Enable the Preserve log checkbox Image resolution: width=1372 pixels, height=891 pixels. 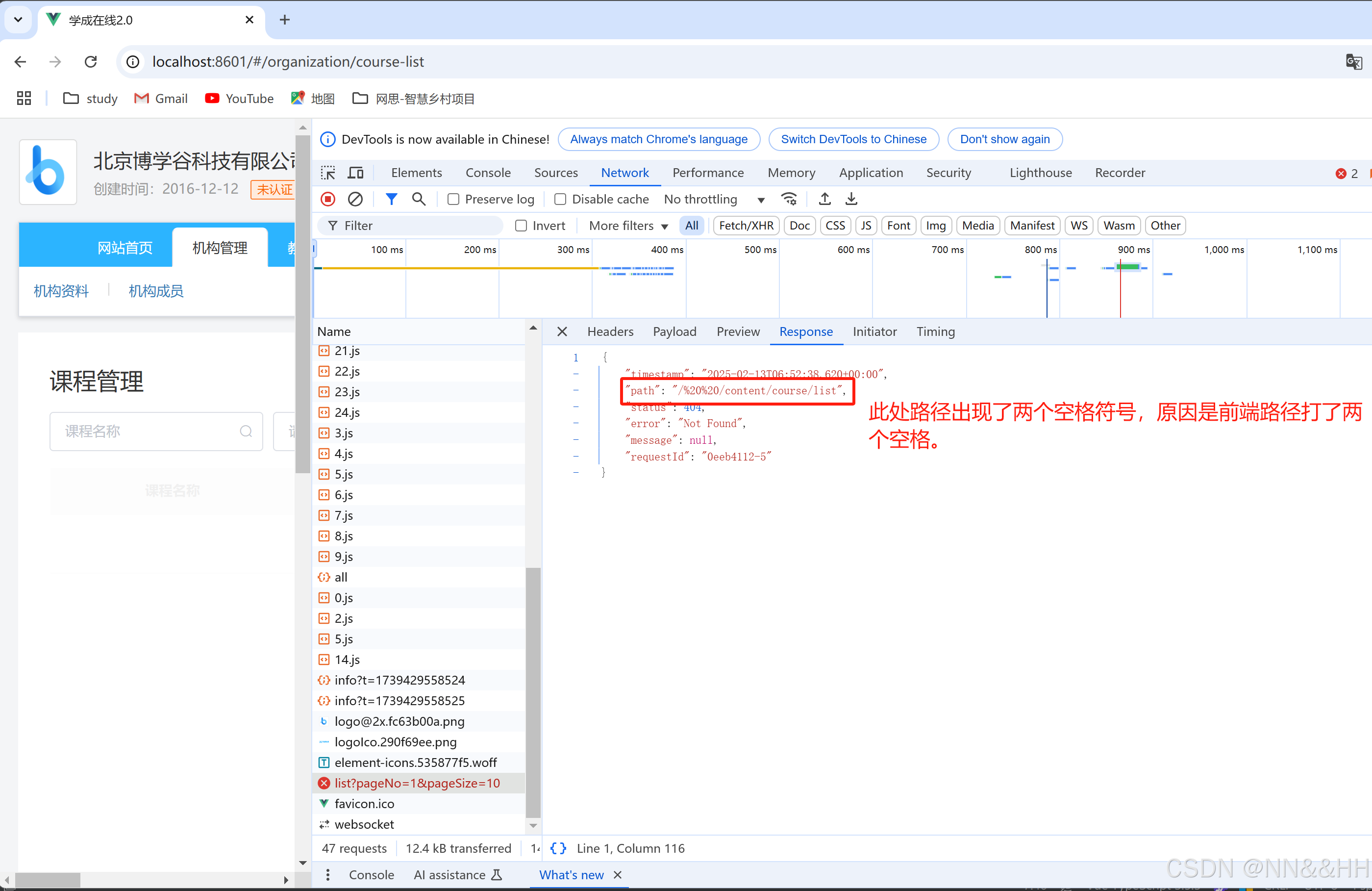coord(454,199)
